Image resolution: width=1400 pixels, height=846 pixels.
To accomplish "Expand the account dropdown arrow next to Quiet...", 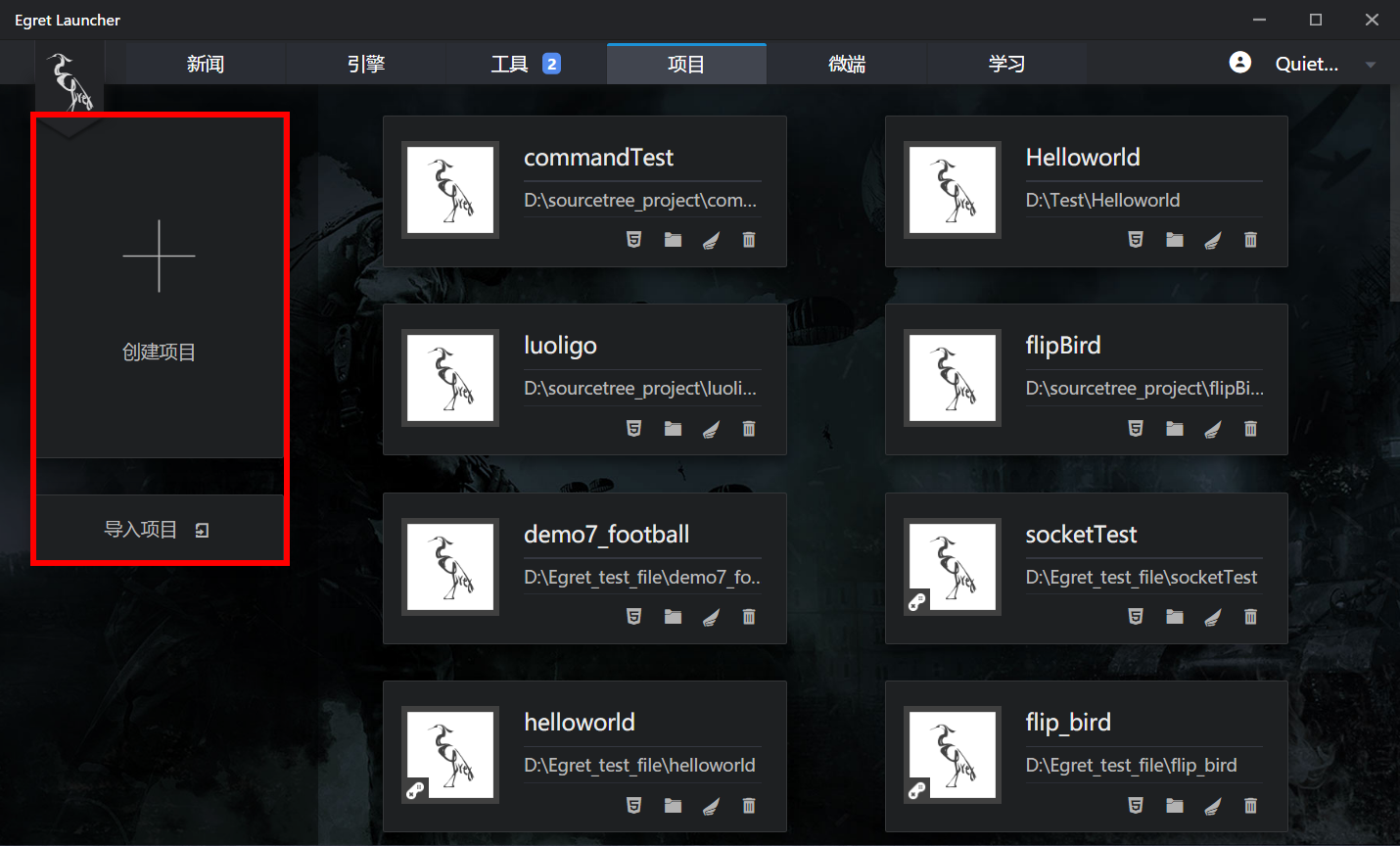I will [1371, 65].
